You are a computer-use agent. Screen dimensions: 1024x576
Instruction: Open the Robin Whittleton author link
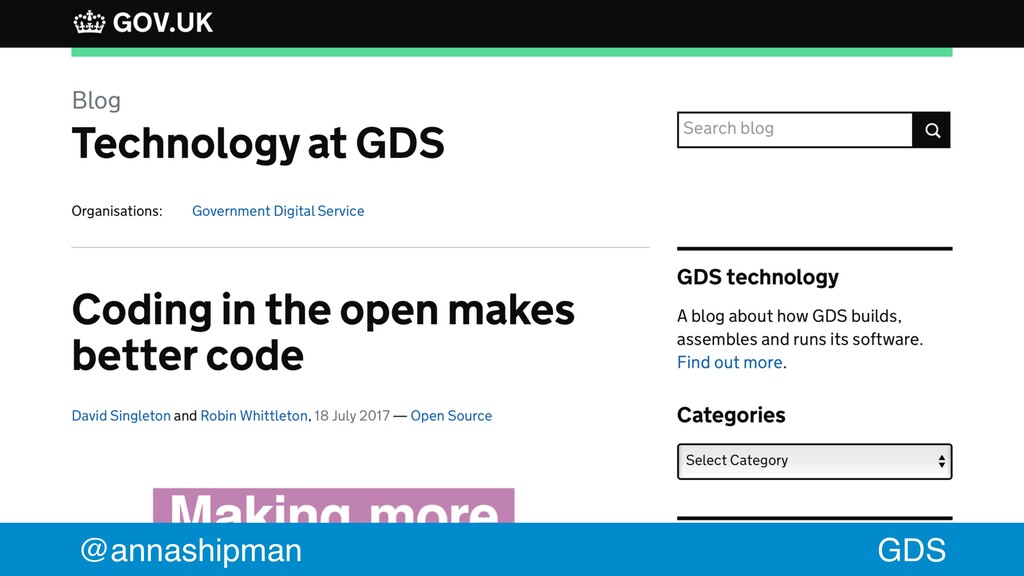(x=253, y=416)
